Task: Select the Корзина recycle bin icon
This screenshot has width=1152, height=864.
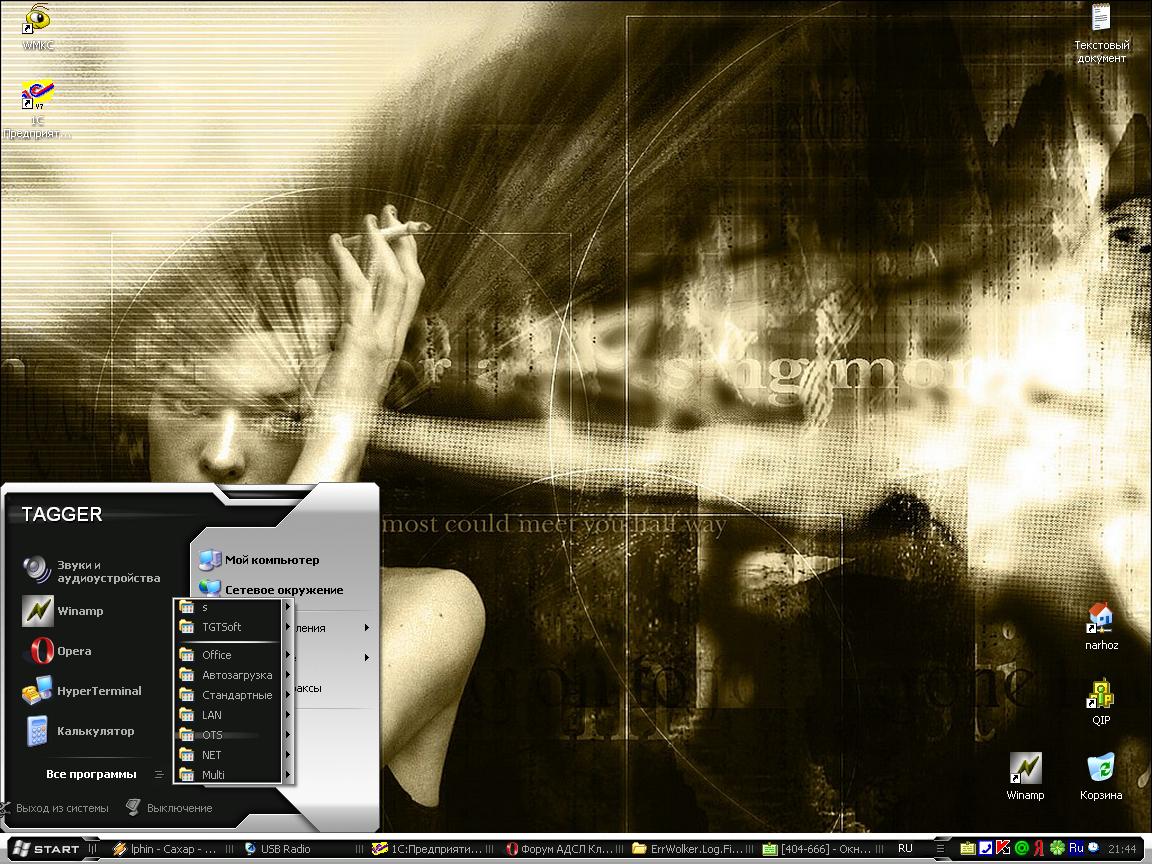Action: 1101,777
